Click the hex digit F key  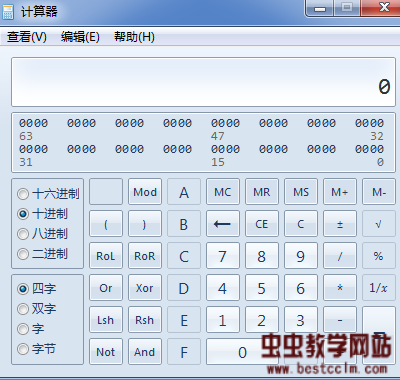coord(184,352)
